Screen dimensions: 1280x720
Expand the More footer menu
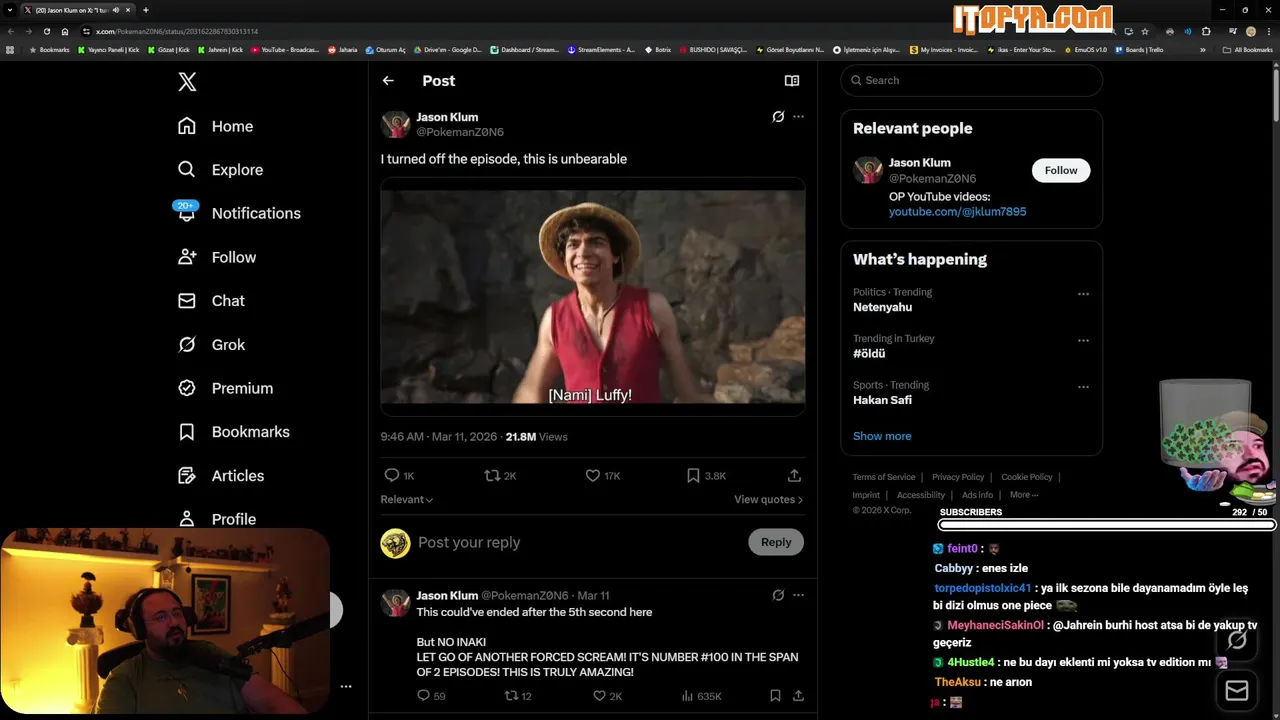[x=1024, y=495]
